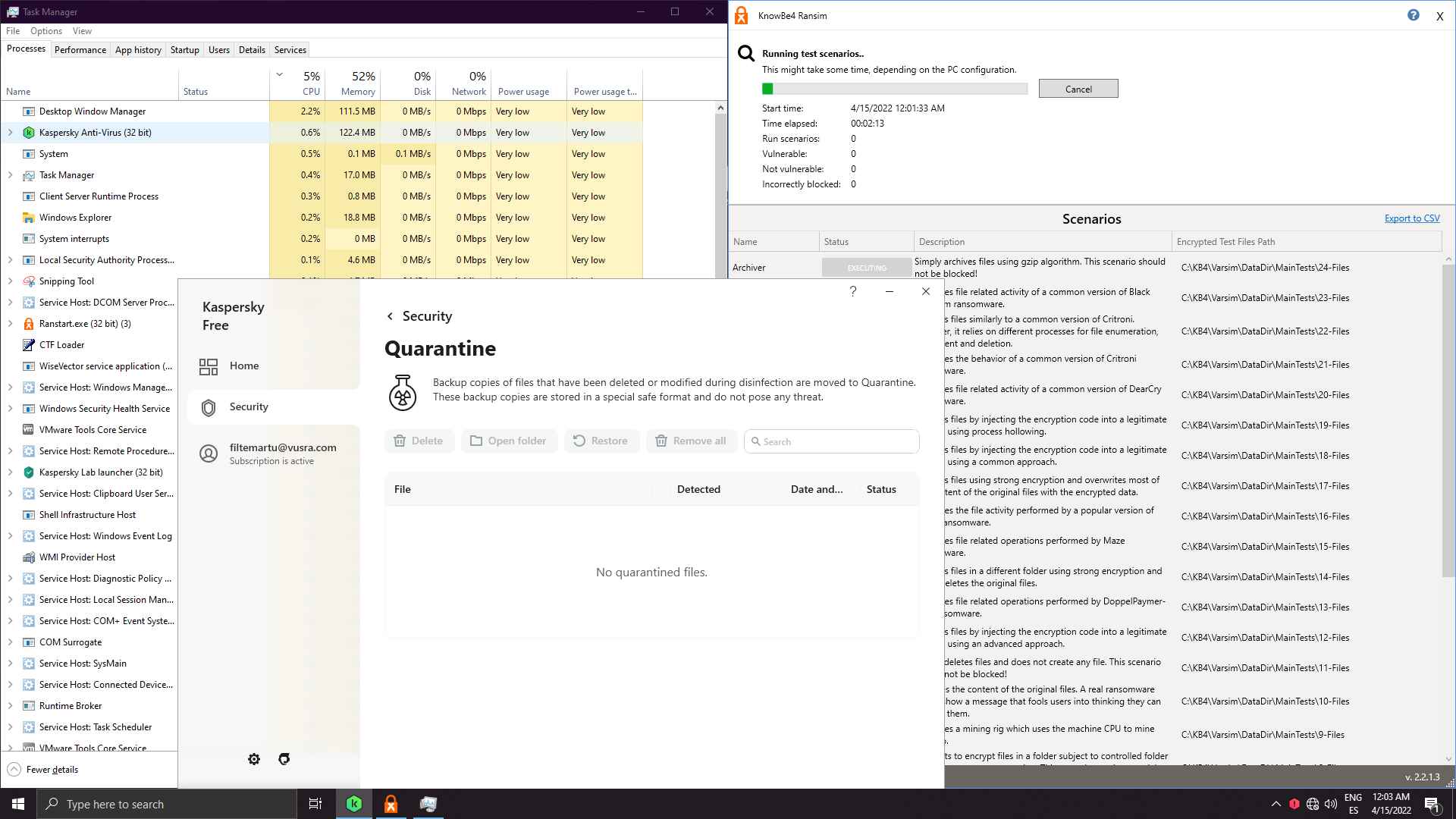Open the Options menu in Task Manager
Screen dimensions: 1456x819
[46, 31]
